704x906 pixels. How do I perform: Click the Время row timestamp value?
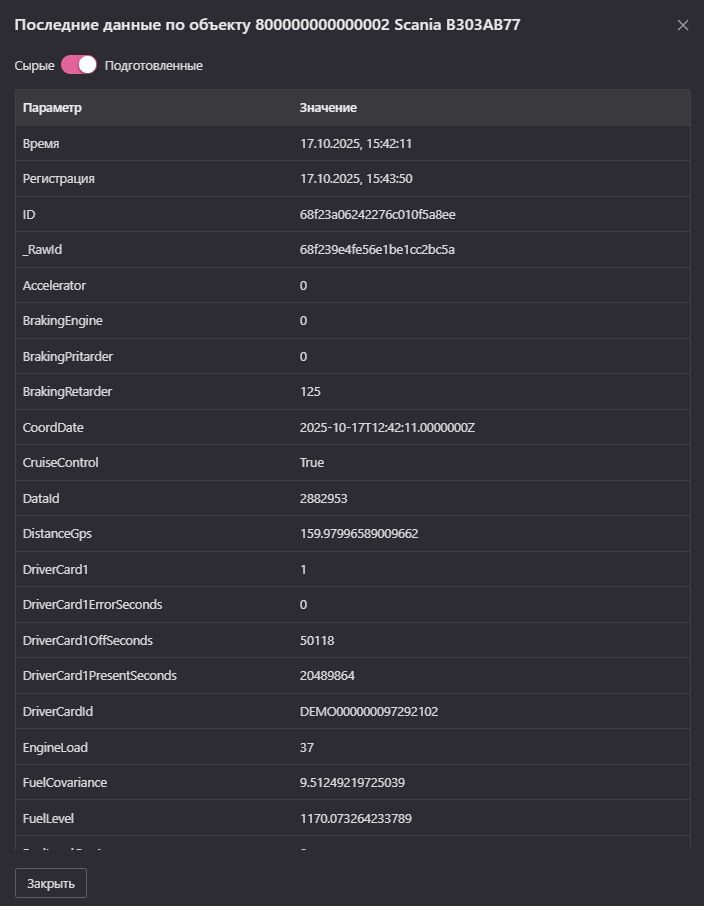[x=355, y=144]
